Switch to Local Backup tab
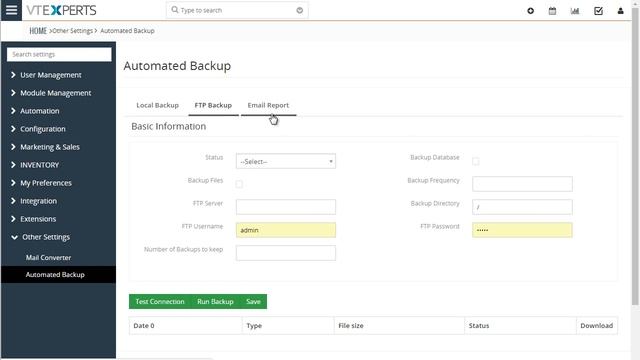 (x=158, y=105)
